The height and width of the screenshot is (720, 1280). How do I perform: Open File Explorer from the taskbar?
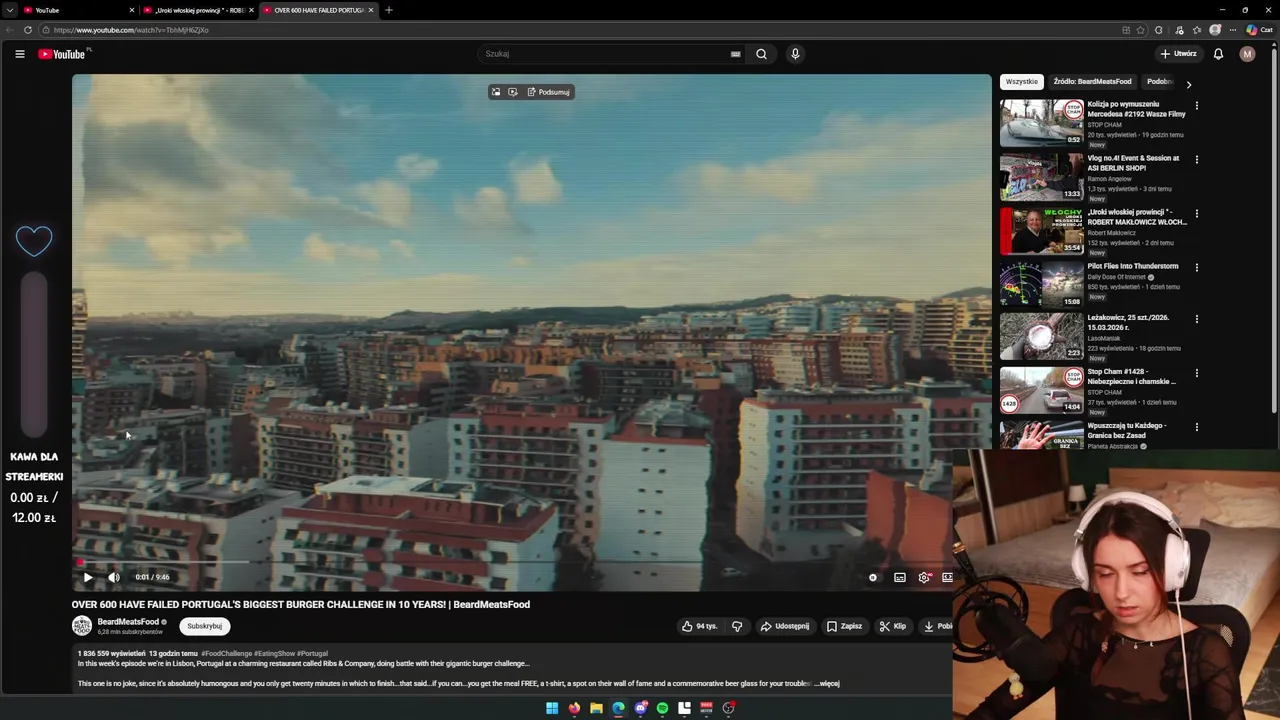click(x=596, y=708)
